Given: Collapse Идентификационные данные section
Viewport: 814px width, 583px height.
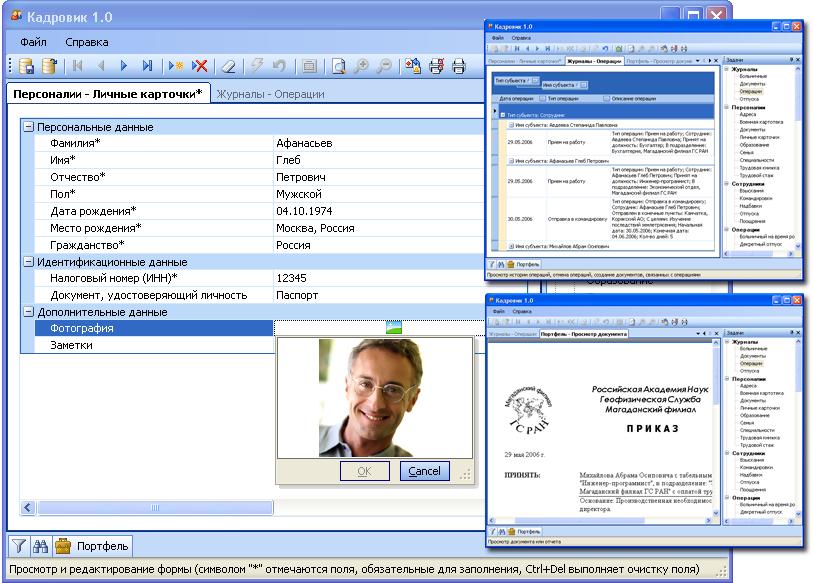Looking at the screenshot, I should 28,262.
